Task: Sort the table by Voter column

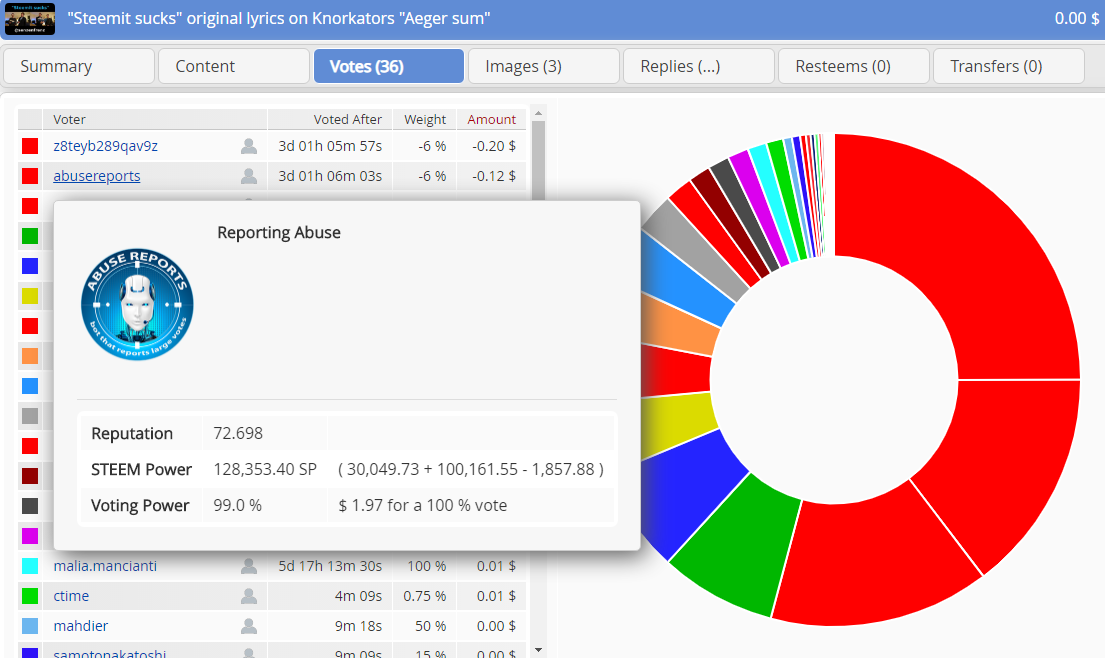Action: 155,119
